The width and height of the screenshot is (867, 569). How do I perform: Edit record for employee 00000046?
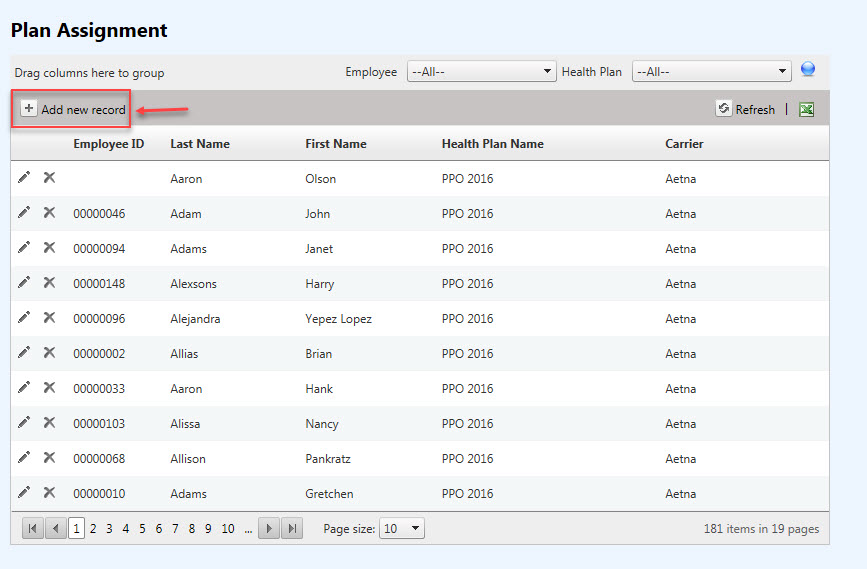click(24, 212)
